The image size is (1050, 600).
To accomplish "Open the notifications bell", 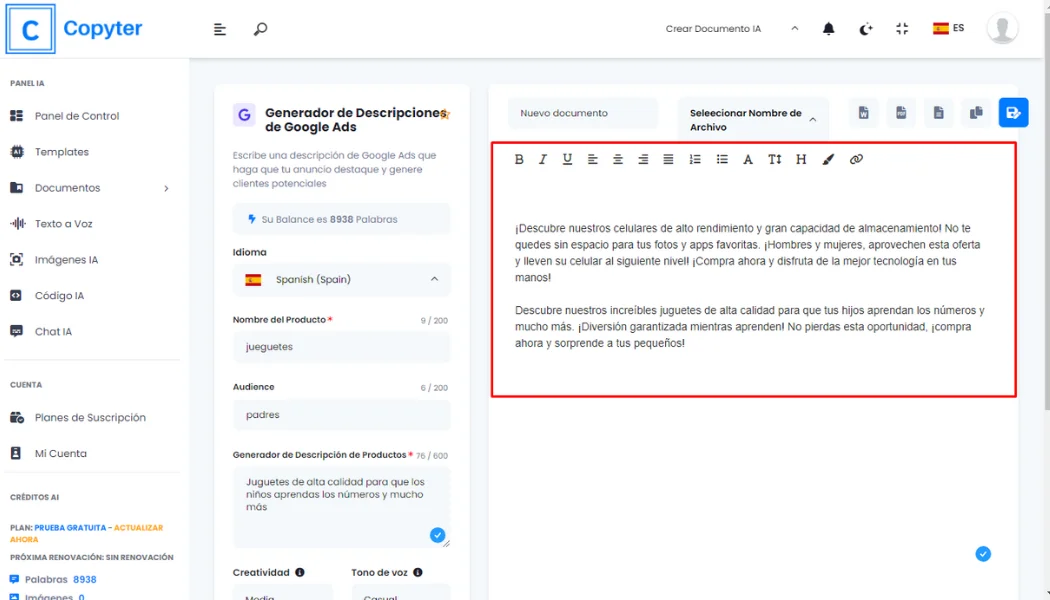I will pos(828,29).
